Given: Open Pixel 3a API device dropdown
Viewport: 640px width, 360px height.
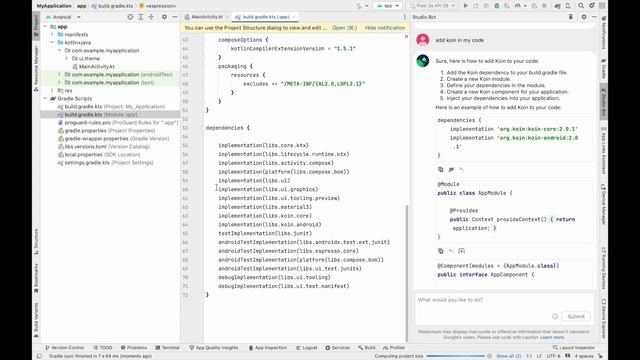Looking at the screenshot, I should coord(432,6).
